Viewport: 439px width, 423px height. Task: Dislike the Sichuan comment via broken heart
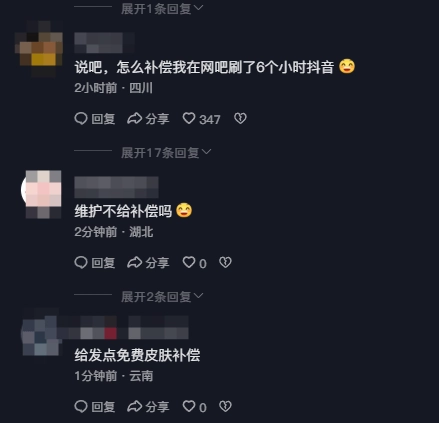240,118
